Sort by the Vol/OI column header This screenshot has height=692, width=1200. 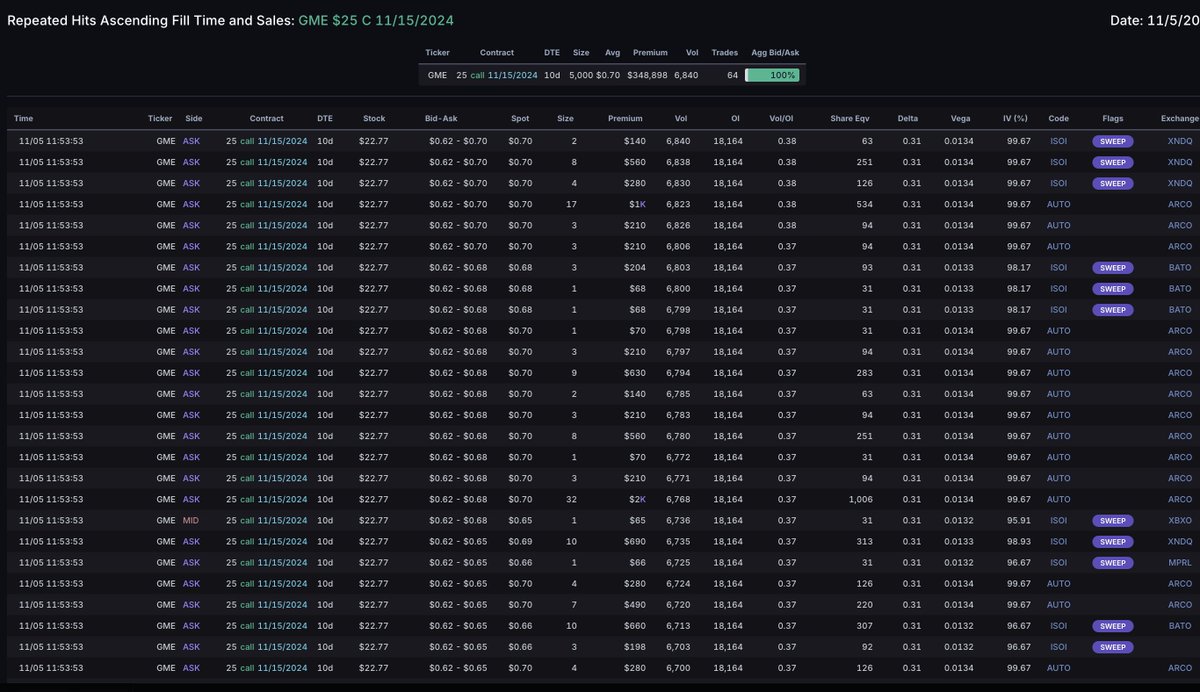coord(783,119)
